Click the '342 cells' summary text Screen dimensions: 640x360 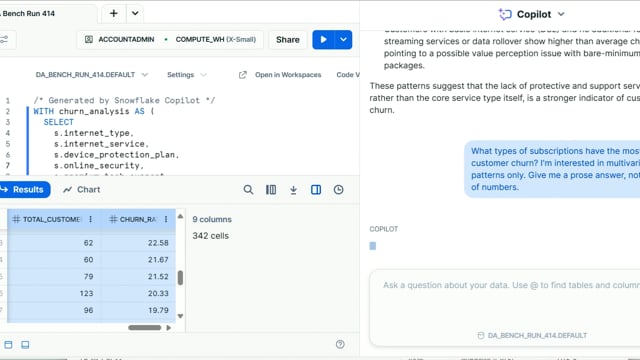[x=210, y=236]
